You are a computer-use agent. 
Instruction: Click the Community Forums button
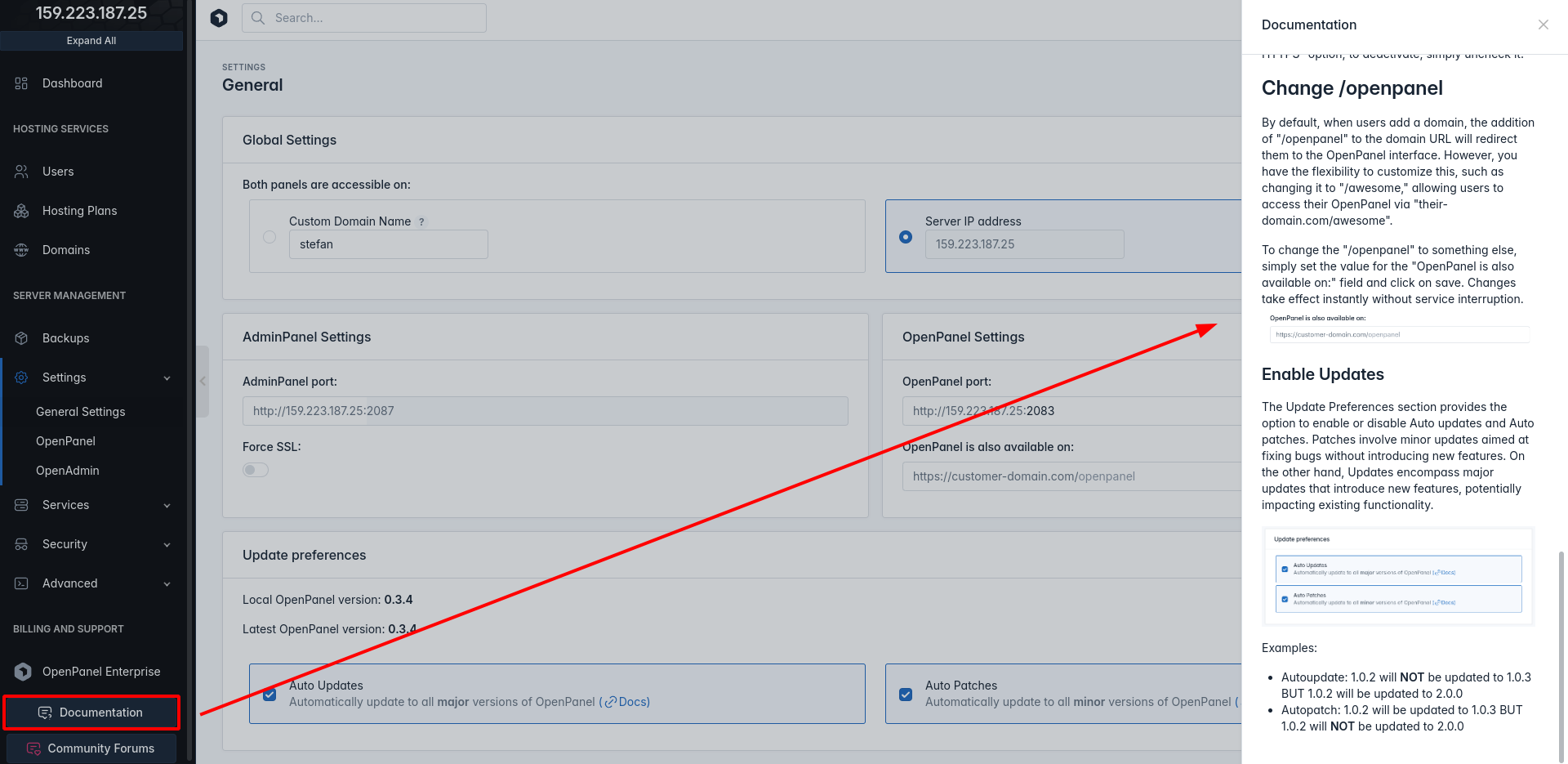(91, 748)
